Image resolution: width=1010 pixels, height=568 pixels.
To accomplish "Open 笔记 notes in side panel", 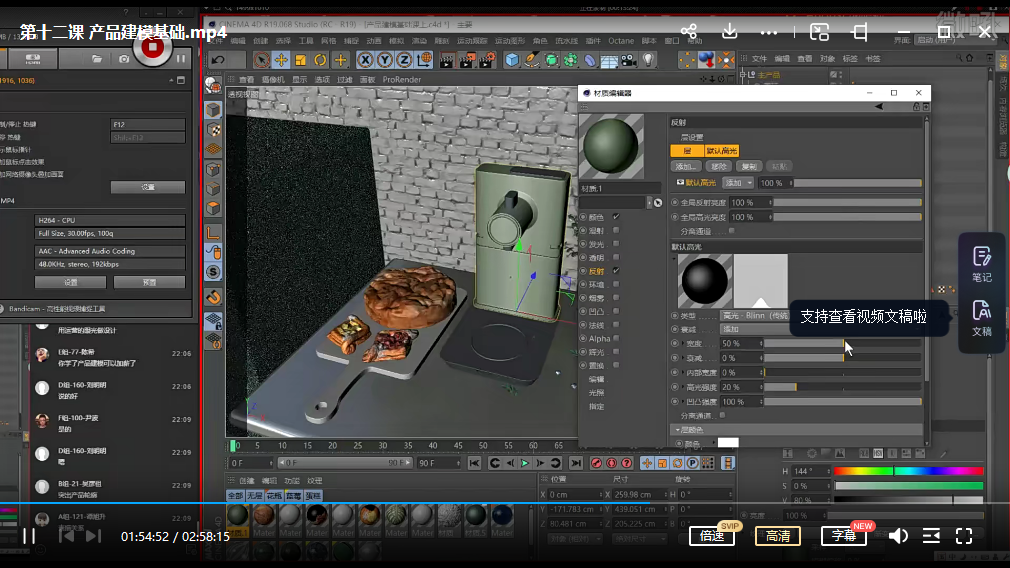I will [982, 265].
